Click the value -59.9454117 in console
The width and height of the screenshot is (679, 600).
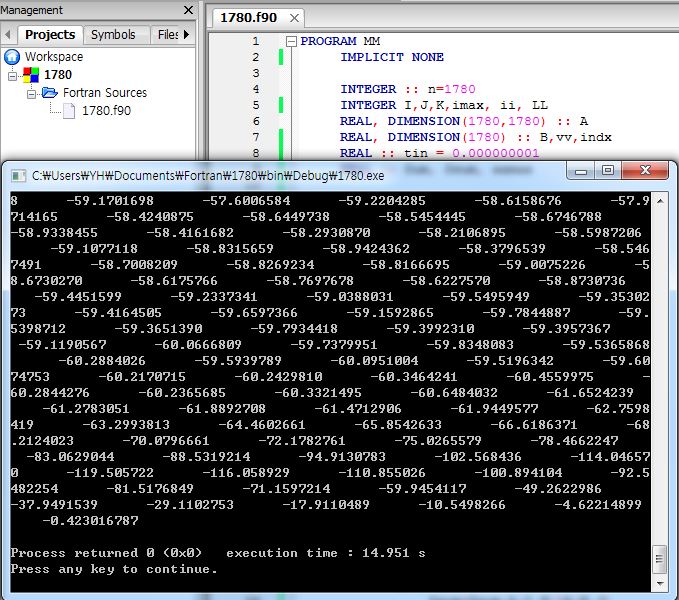[422, 489]
